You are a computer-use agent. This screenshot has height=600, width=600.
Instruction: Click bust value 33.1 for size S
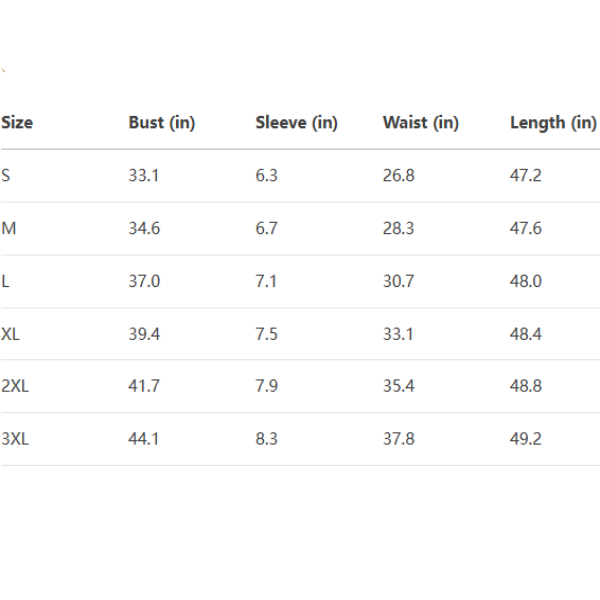tap(144, 176)
